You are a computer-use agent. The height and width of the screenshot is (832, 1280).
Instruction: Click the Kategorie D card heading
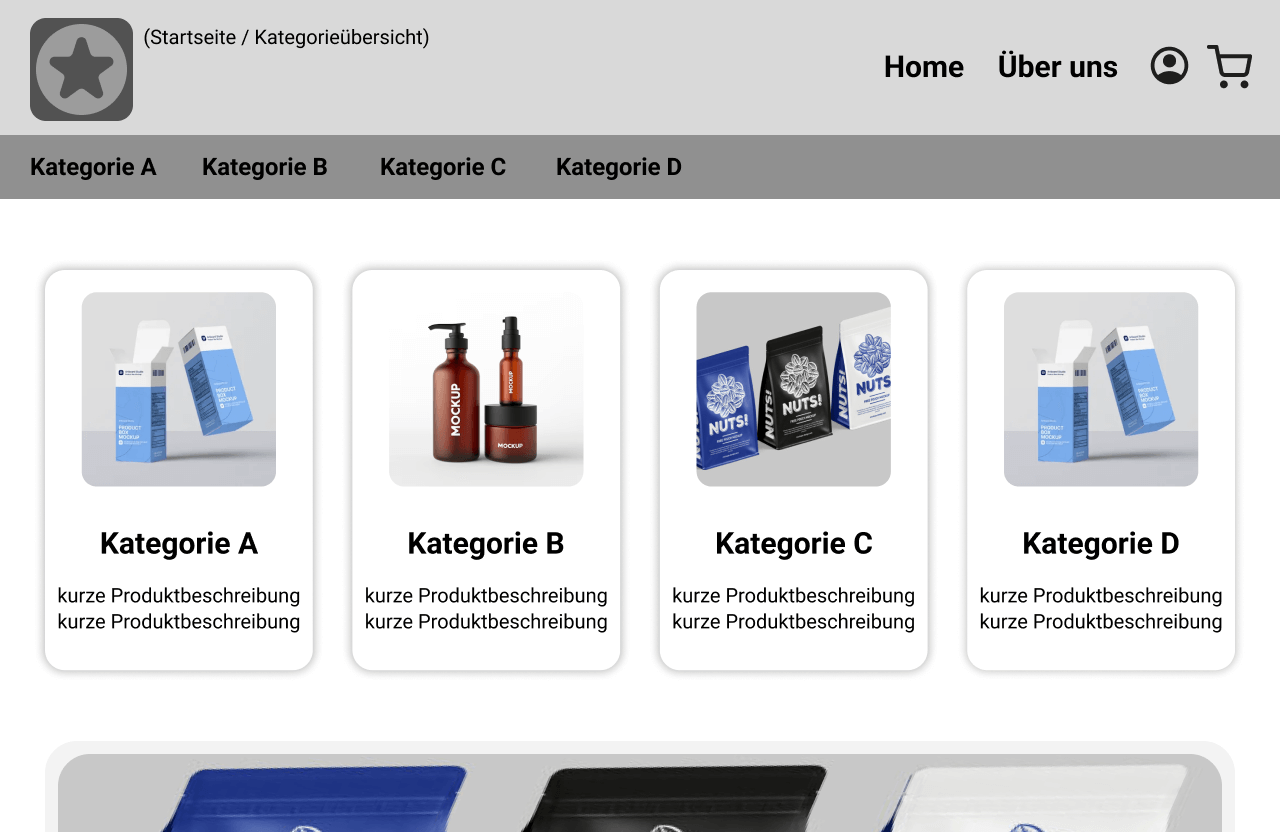point(1101,544)
